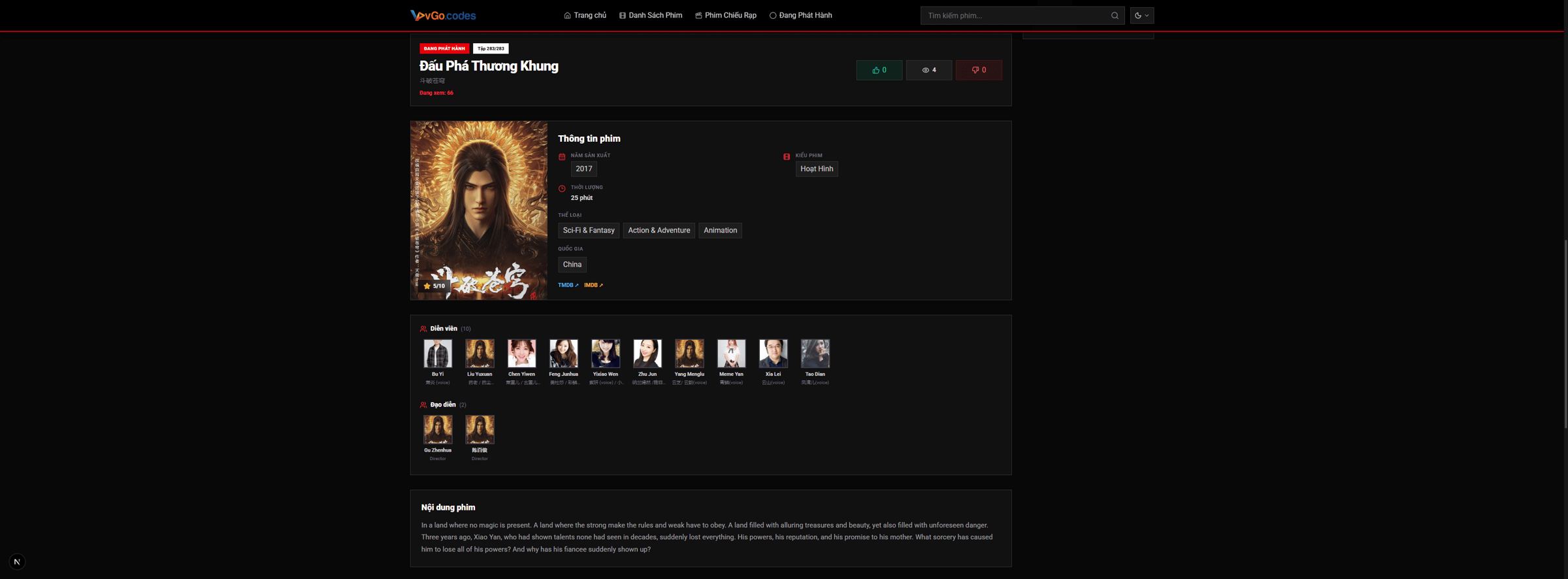The image size is (1568, 579).
Task: Select the Animation genre tag
Action: click(720, 231)
